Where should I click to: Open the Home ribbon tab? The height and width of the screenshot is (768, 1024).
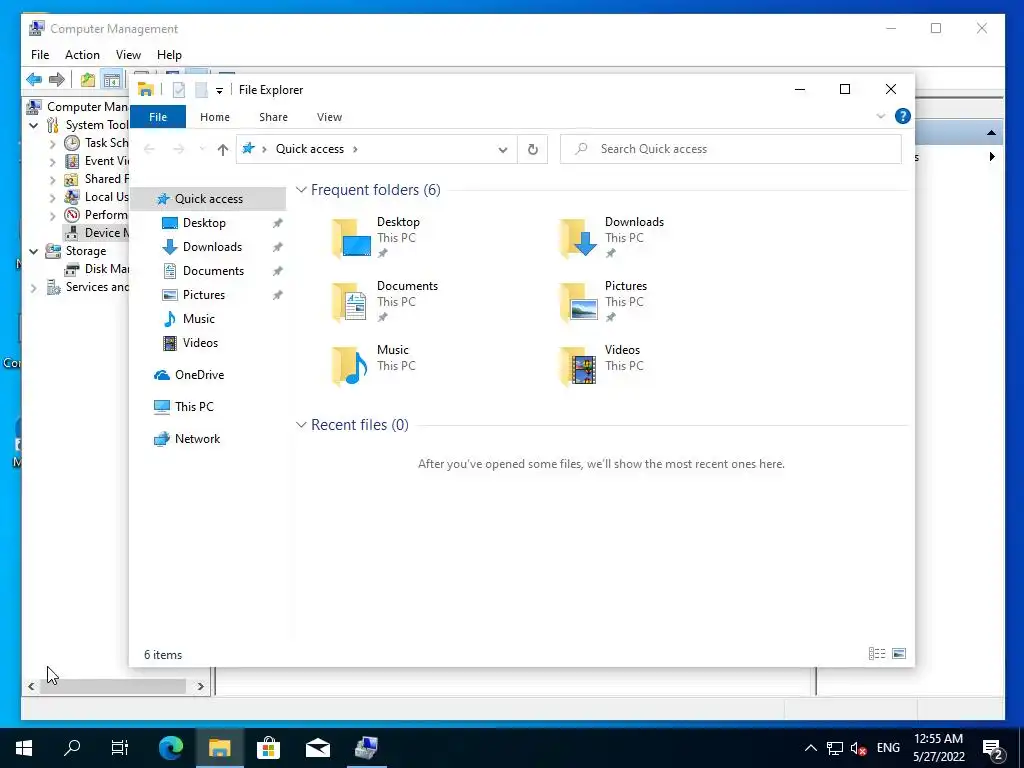tap(215, 117)
